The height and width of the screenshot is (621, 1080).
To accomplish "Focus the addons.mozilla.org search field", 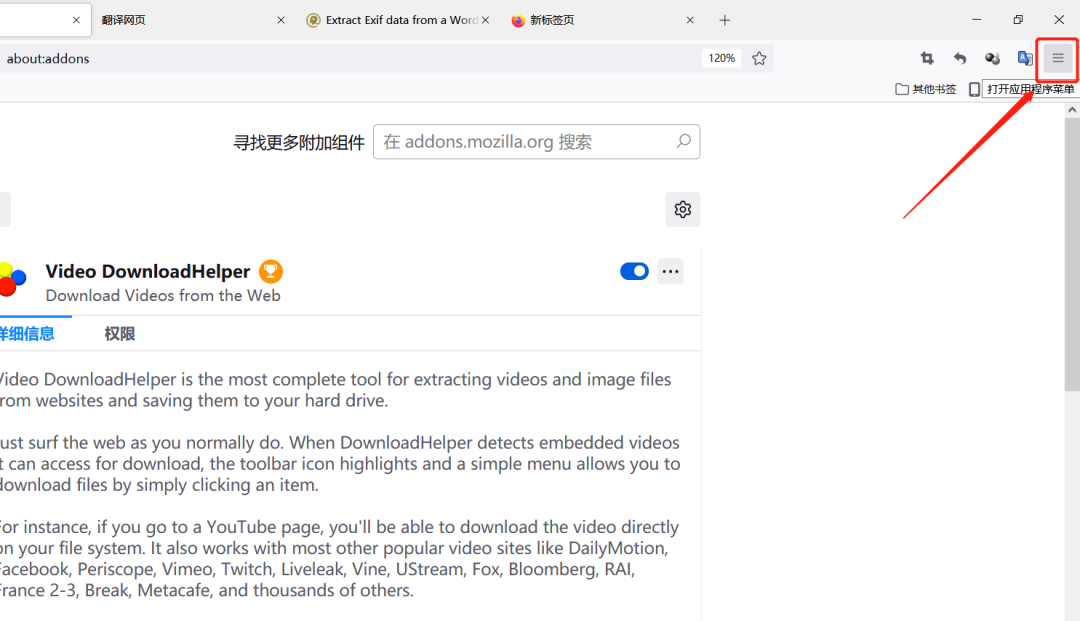I will [x=537, y=142].
